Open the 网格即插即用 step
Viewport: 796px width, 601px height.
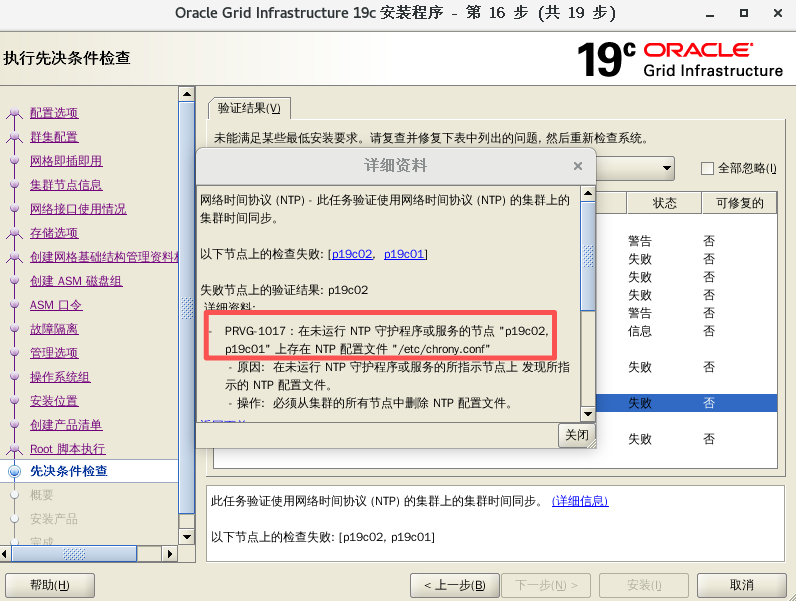click(x=66, y=161)
